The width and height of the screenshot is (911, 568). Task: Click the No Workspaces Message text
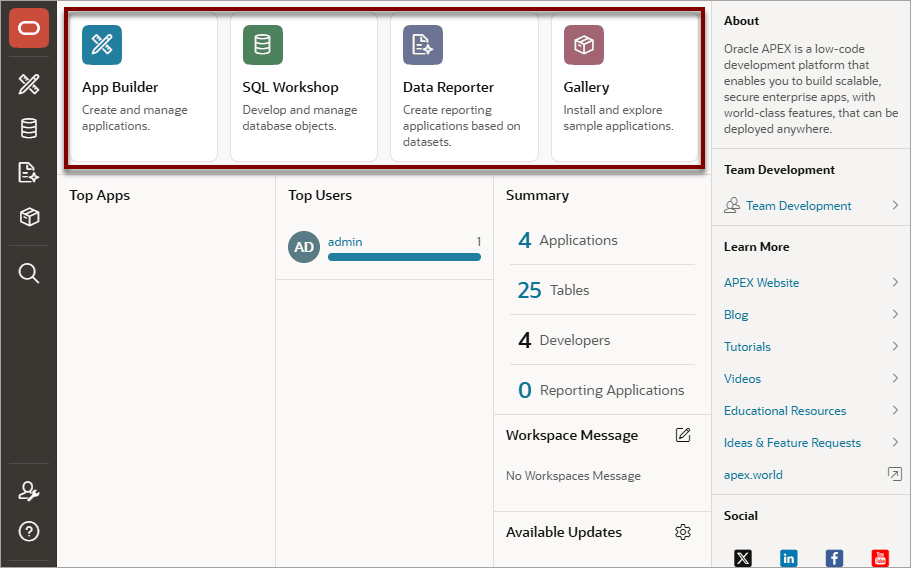pyautogui.click(x=573, y=476)
